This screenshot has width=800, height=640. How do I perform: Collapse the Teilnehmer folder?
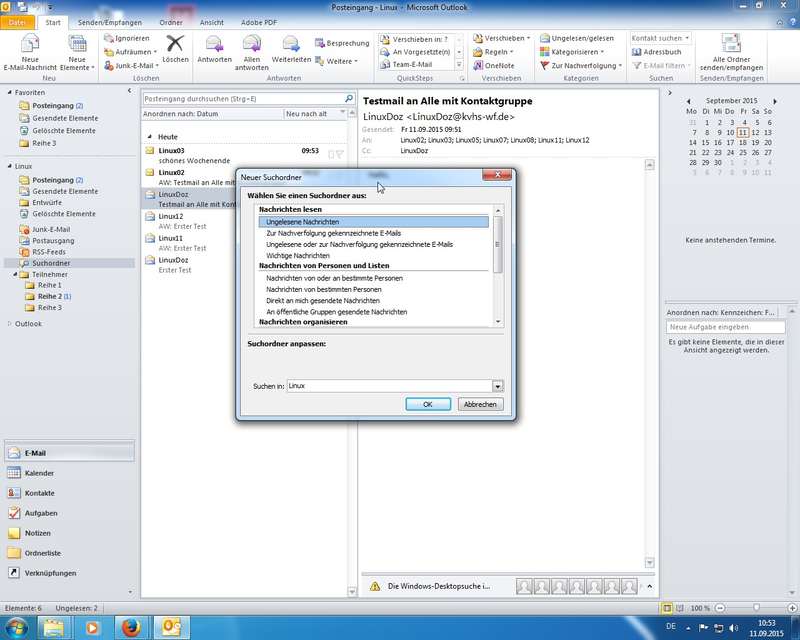(17, 273)
